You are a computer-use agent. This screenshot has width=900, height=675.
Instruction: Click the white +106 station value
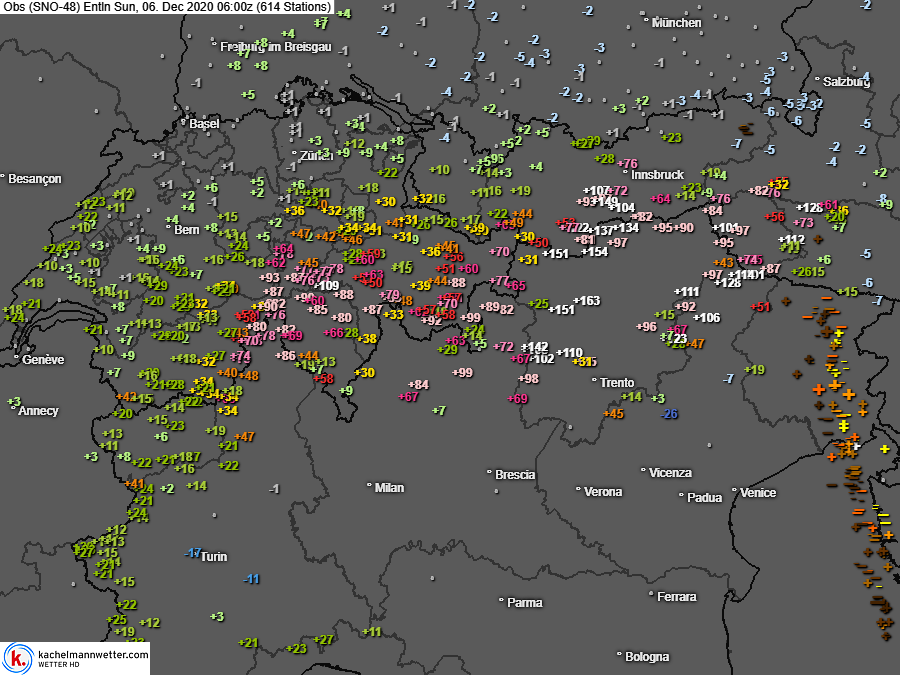(706, 317)
